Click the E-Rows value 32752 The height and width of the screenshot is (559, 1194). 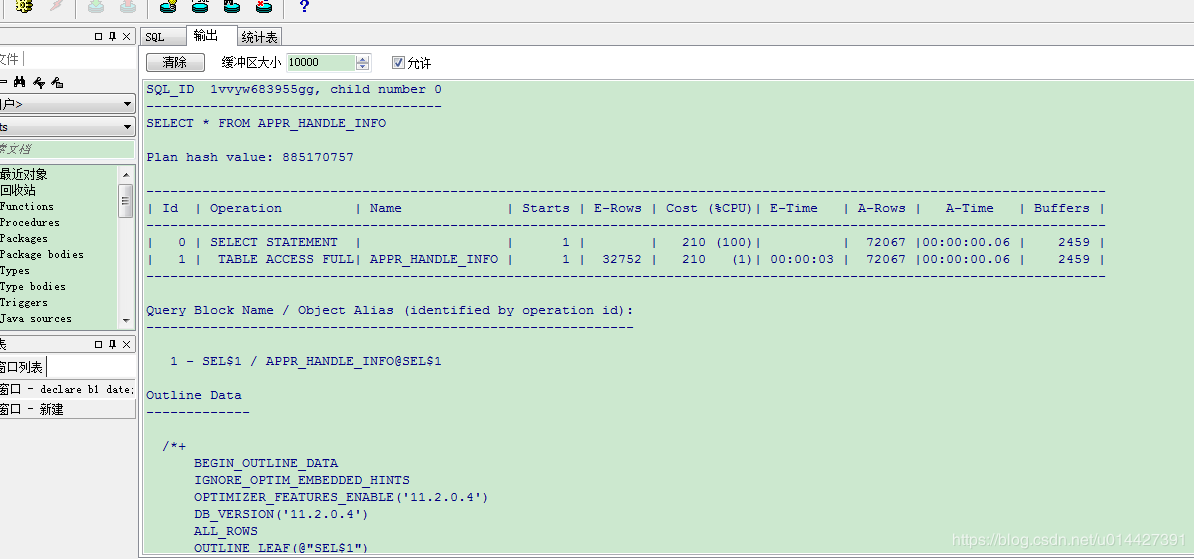621,259
